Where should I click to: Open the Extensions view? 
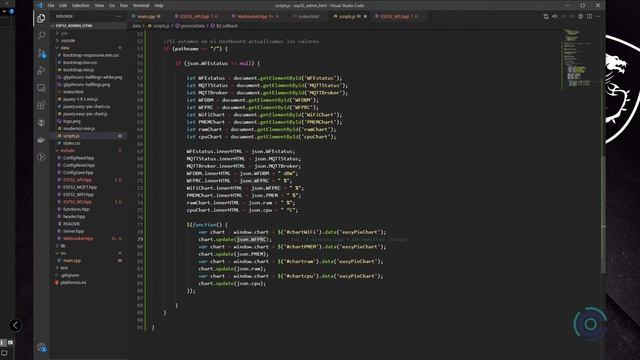coord(41,105)
